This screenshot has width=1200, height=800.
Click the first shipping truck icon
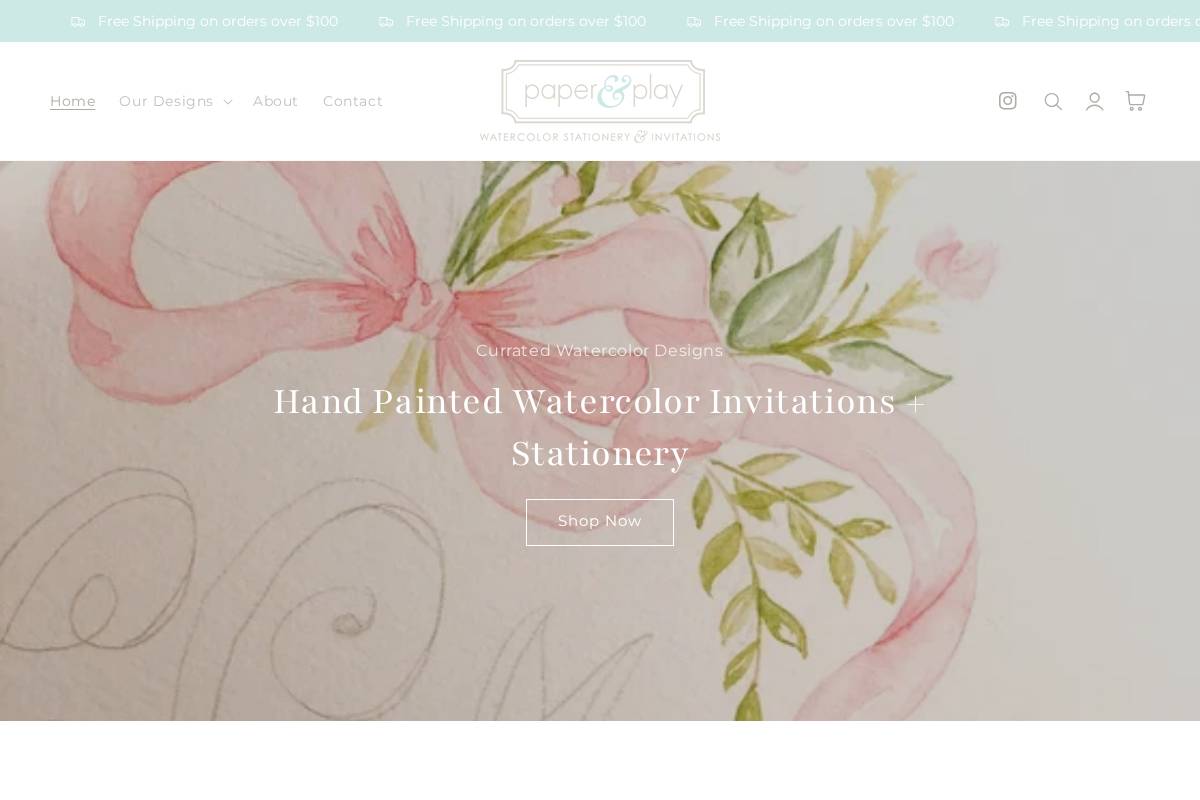coord(78,22)
